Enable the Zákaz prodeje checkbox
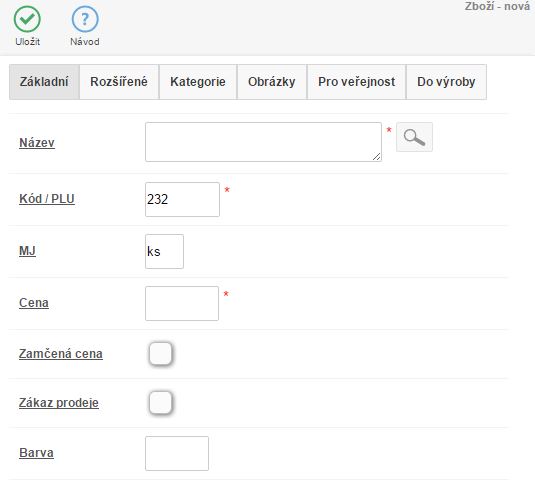The image size is (535, 487). [160, 402]
